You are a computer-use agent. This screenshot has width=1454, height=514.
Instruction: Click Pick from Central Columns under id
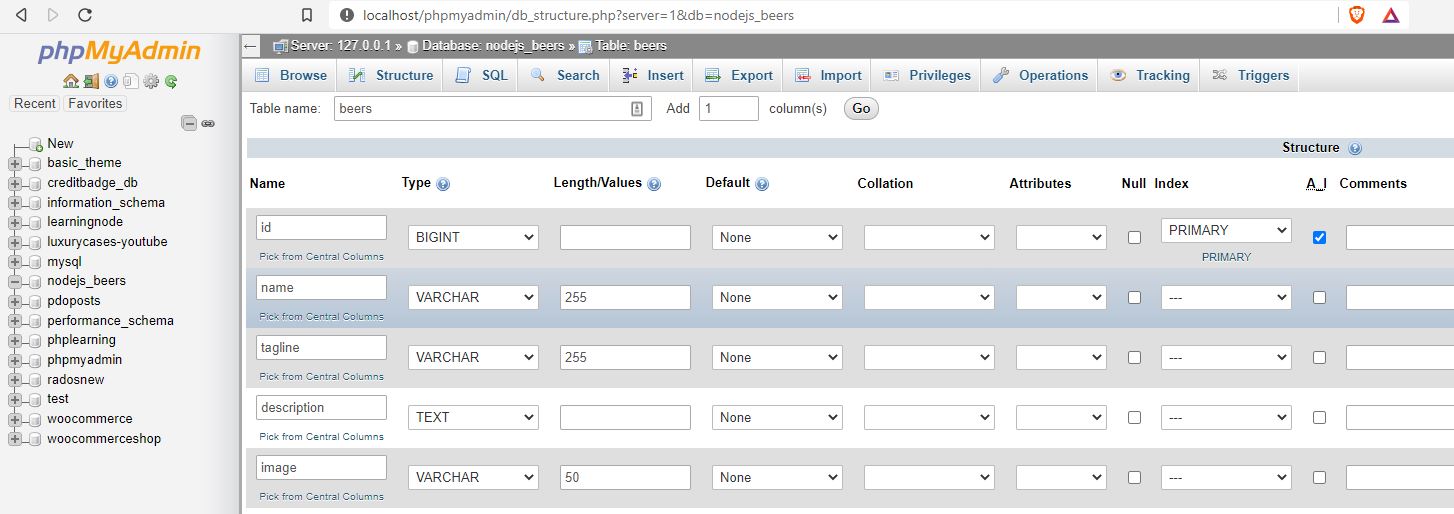[x=321, y=256]
